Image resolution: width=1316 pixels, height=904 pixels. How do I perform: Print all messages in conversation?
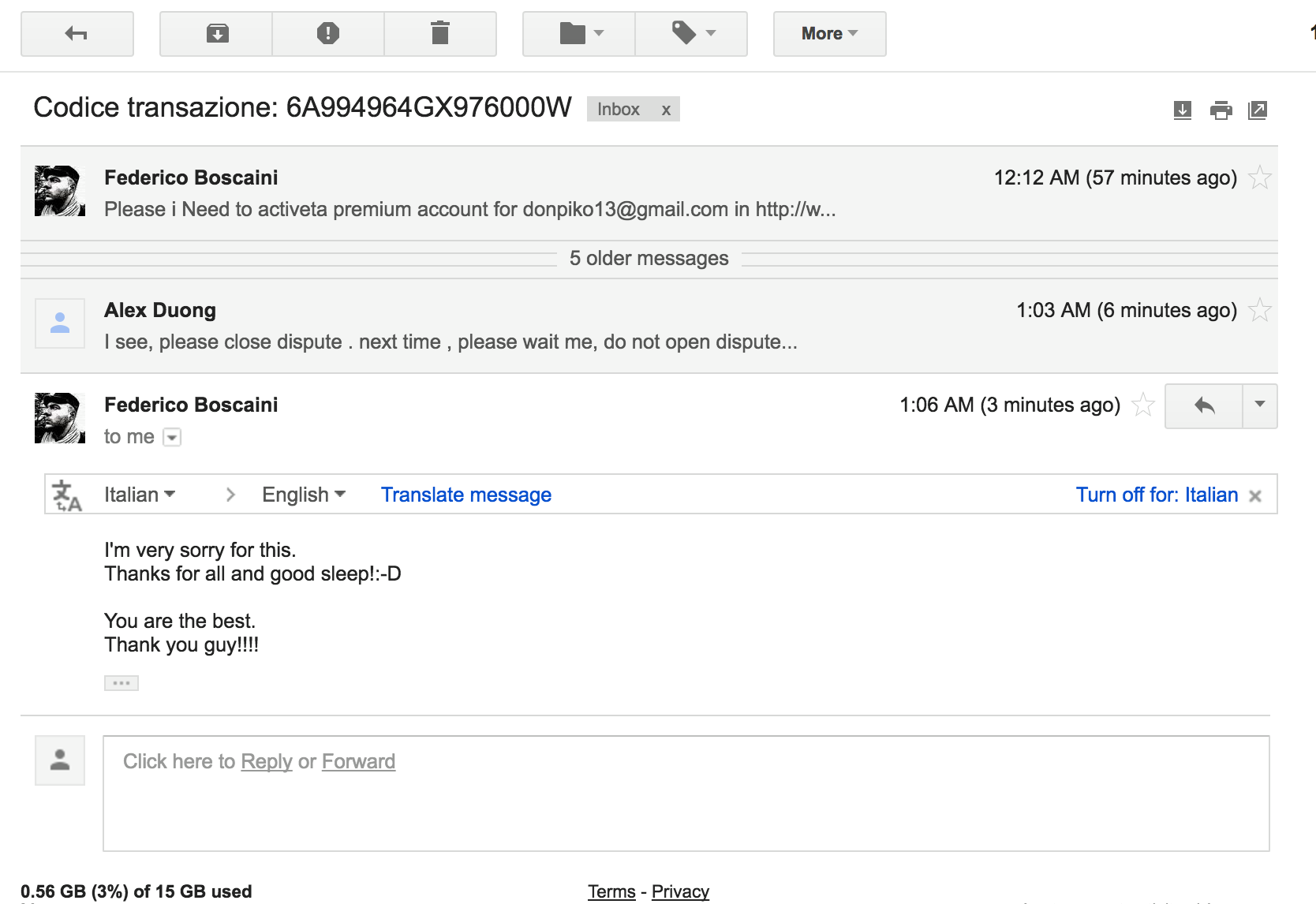tap(1221, 110)
